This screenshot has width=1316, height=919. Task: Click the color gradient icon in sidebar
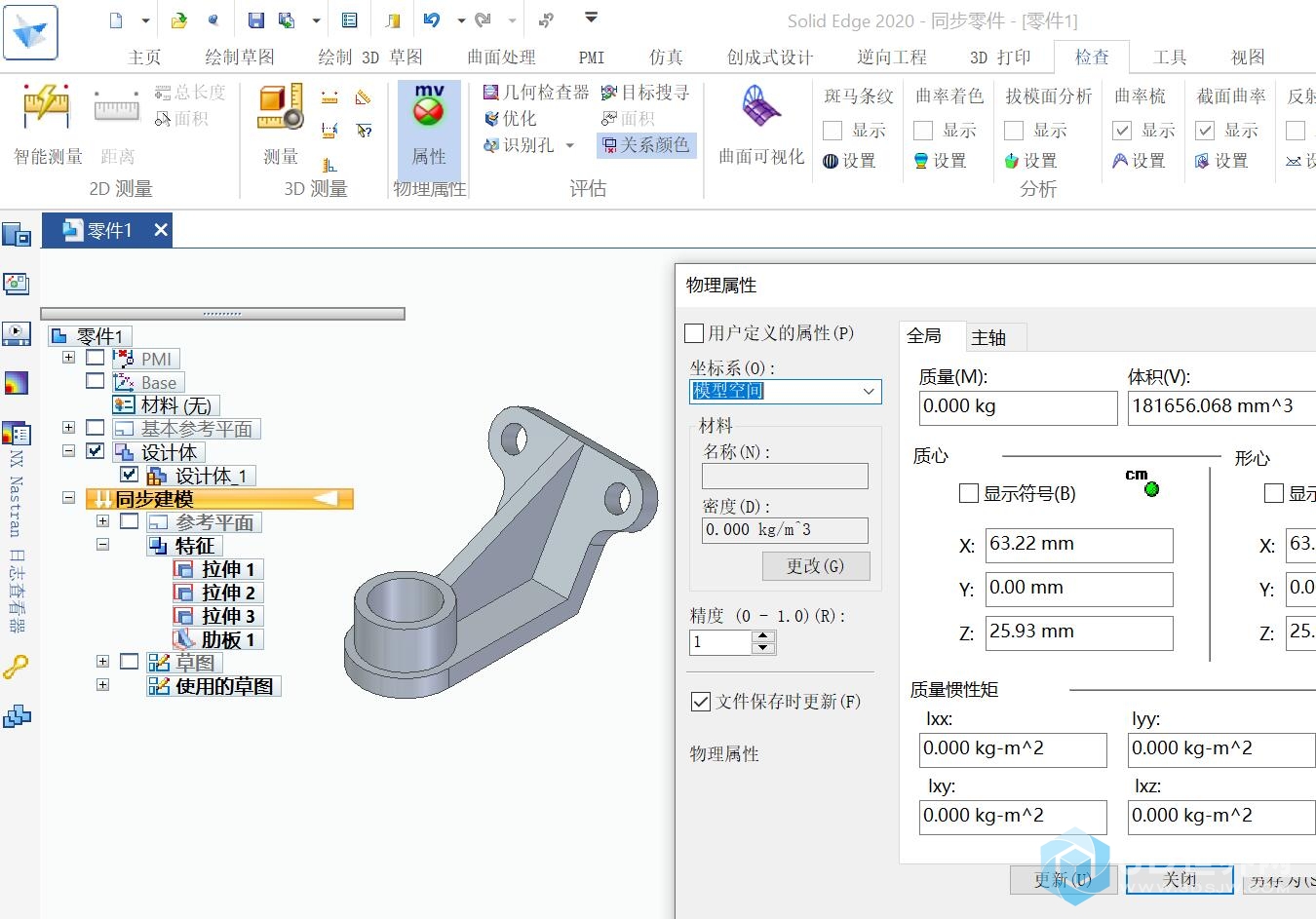pyautogui.click(x=17, y=383)
